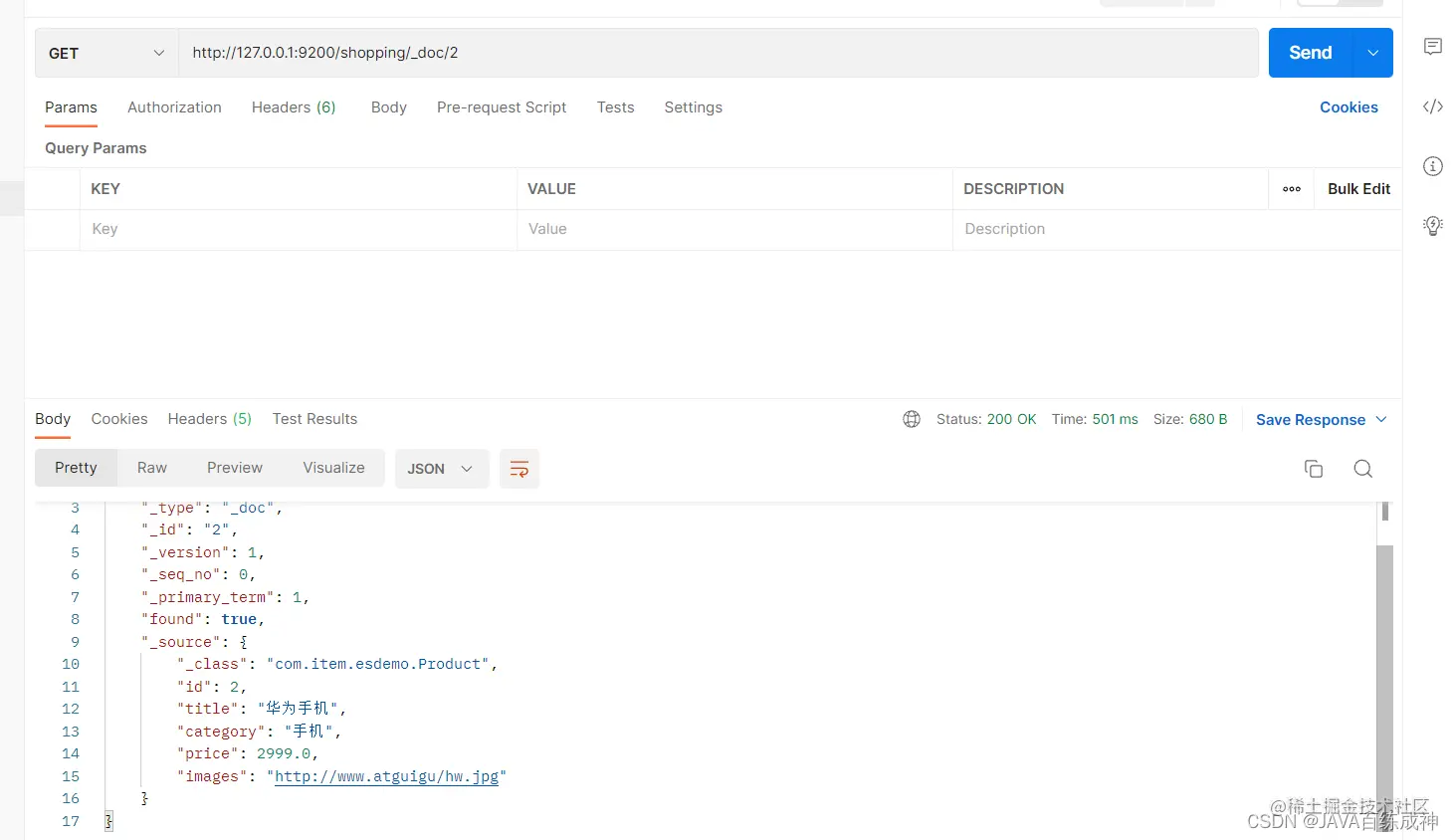The width and height of the screenshot is (1453, 840).
Task: Click the "title": "华为手机" line
Action: pyautogui.click(x=262, y=709)
